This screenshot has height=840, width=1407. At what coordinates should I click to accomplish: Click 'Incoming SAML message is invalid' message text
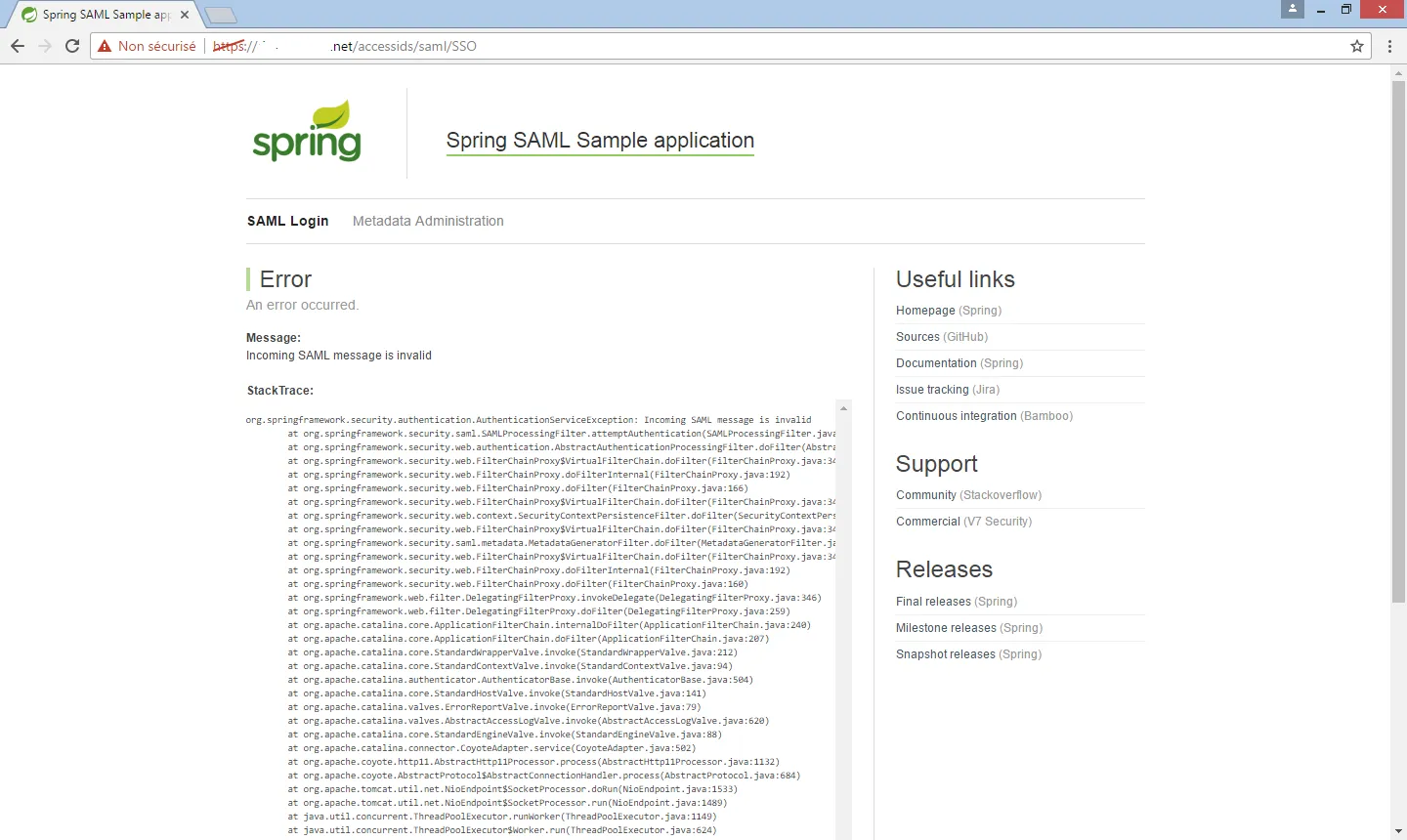(x=339, y=356)
